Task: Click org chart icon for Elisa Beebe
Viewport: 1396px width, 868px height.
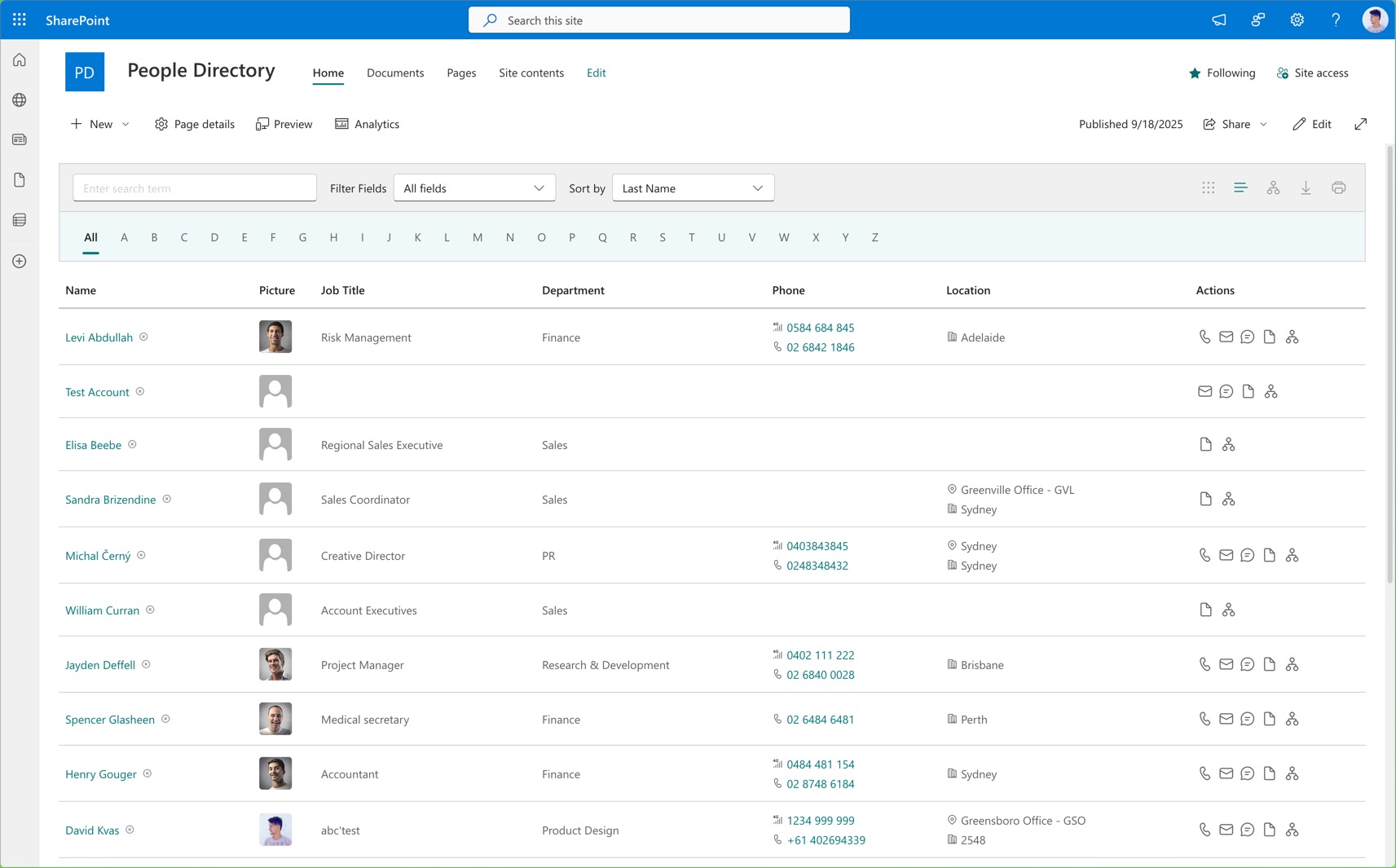Action: [x=1228, y=444]
